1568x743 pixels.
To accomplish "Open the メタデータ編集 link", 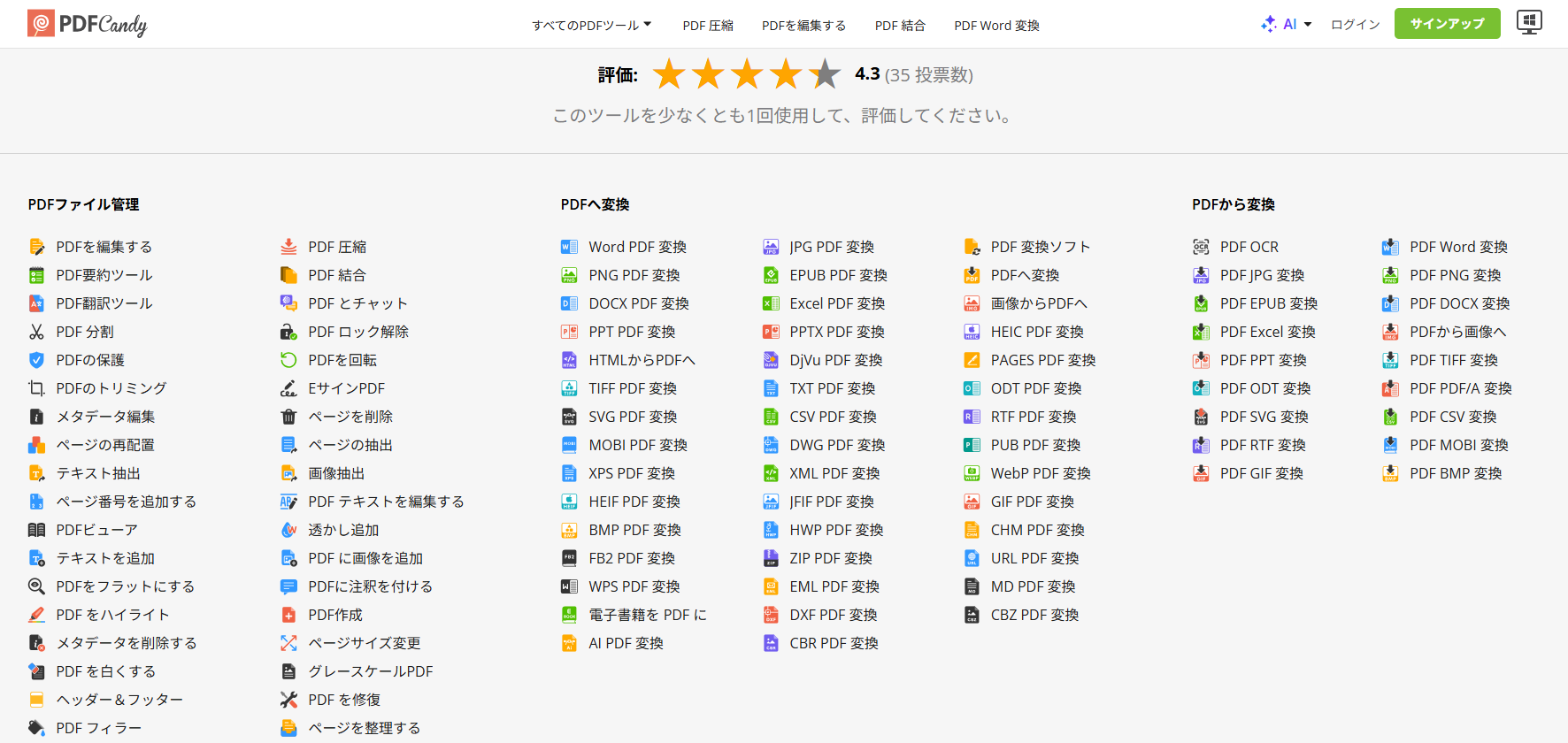I will (x=106, y=417).
